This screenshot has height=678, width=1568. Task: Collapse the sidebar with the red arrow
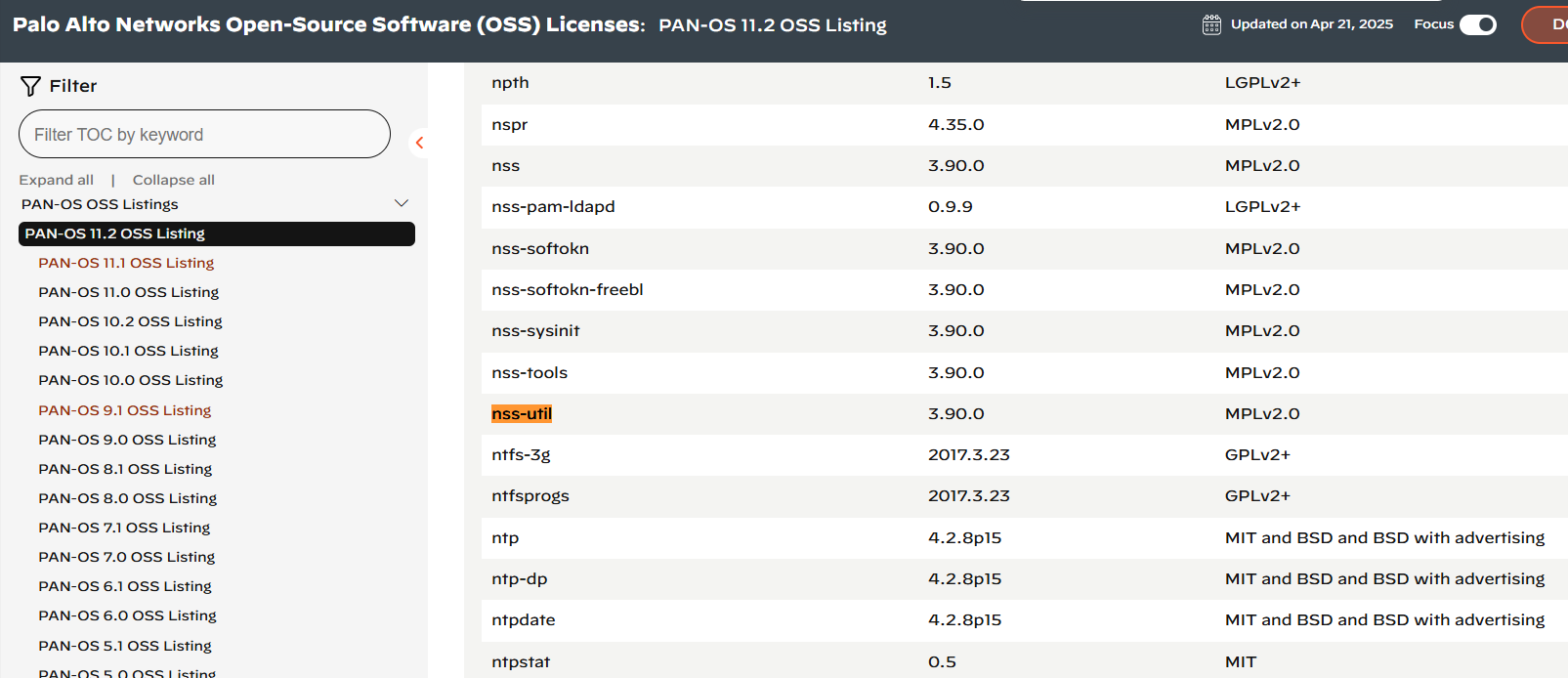[419, 143]
